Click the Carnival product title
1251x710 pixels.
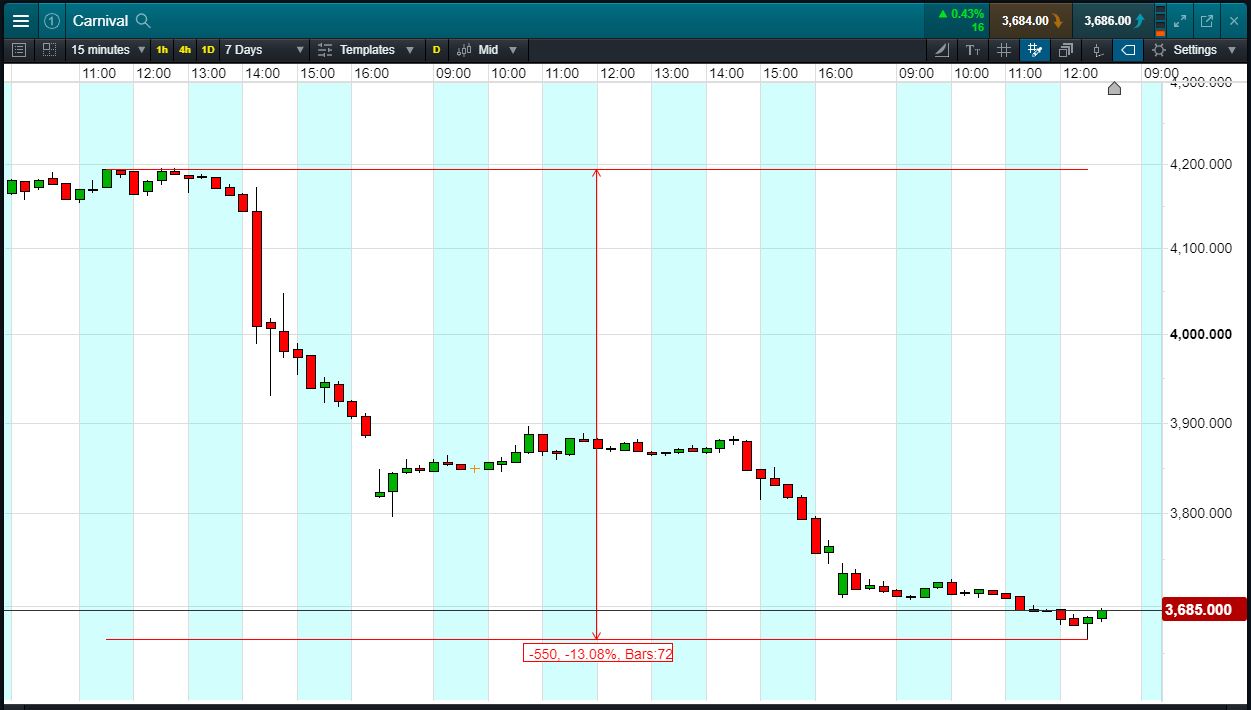(100, 20)
